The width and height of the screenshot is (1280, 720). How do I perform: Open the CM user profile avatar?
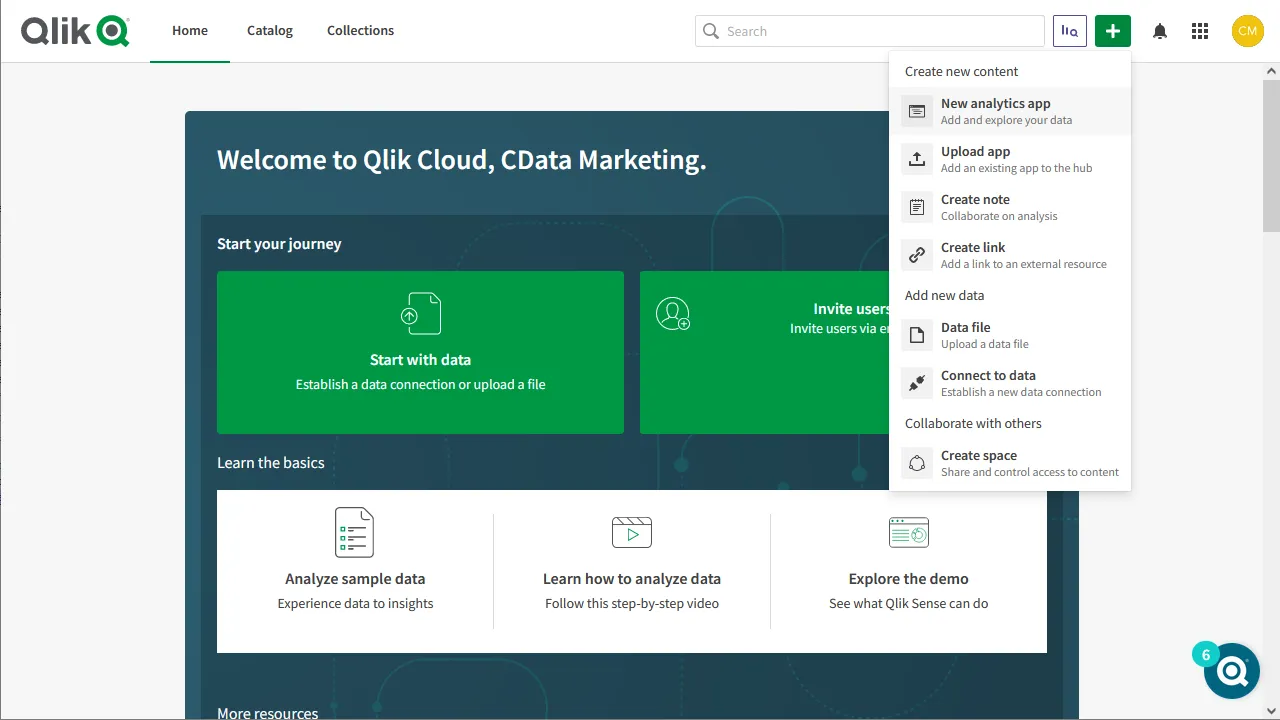pos(1247,31)
